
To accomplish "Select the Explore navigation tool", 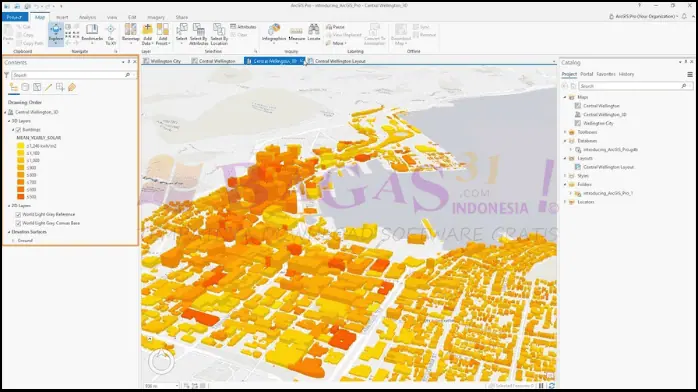I will [56, 34].
